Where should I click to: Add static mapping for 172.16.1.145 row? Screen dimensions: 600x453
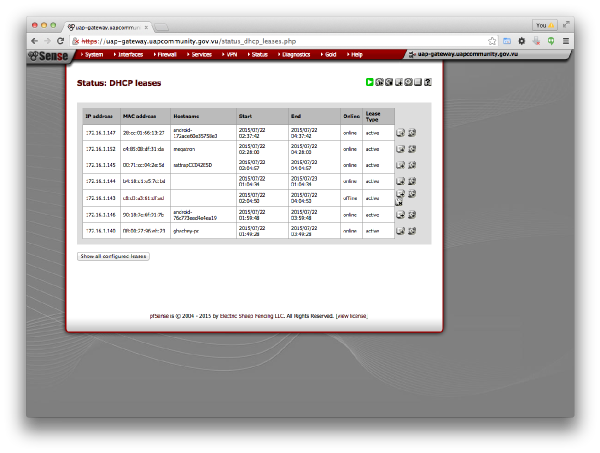click(400, 165)
